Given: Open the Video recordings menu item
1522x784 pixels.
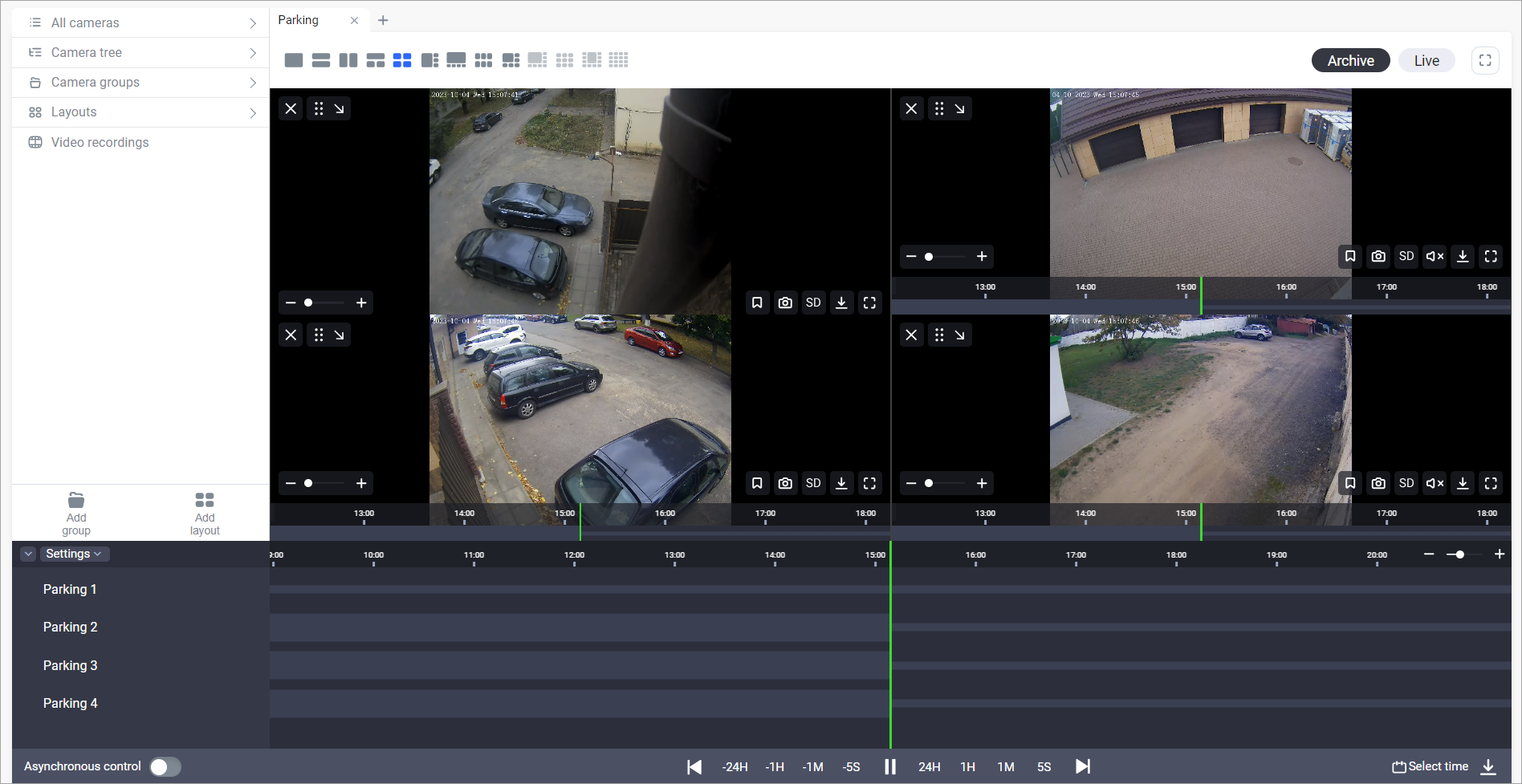Looking at the screenshot, I should (100, 143).
